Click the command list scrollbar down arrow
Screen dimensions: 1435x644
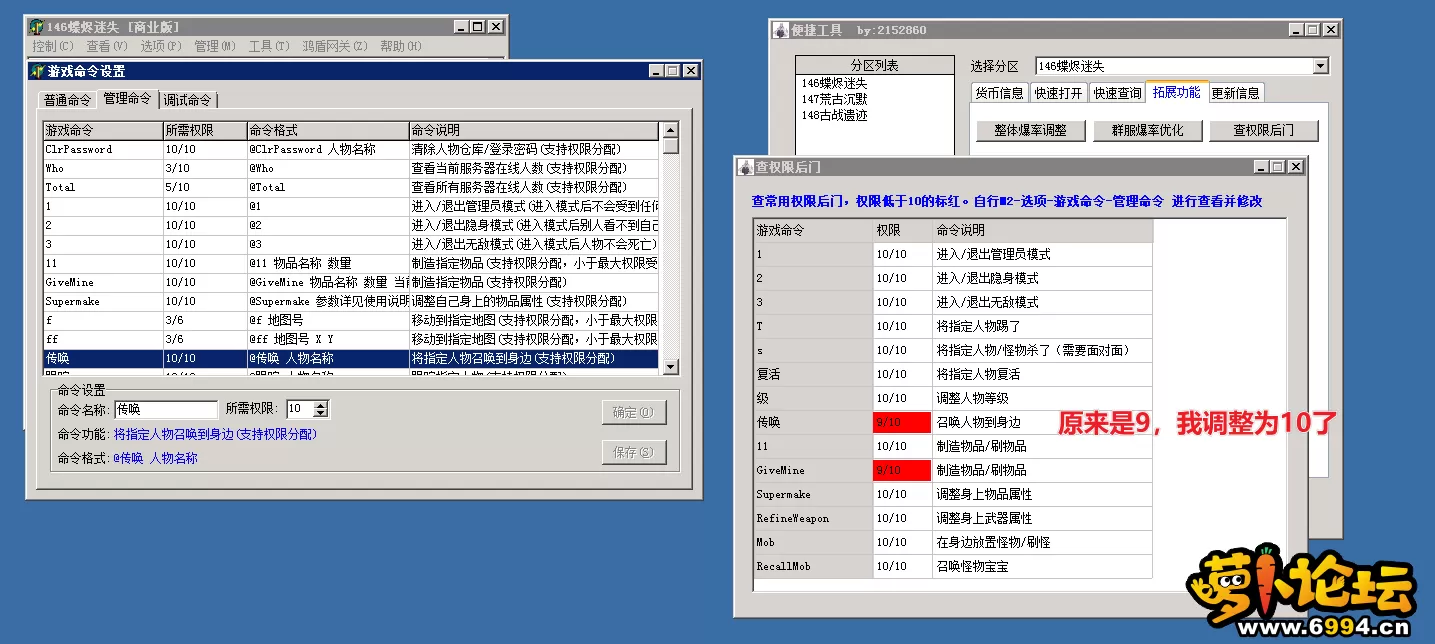670,366
